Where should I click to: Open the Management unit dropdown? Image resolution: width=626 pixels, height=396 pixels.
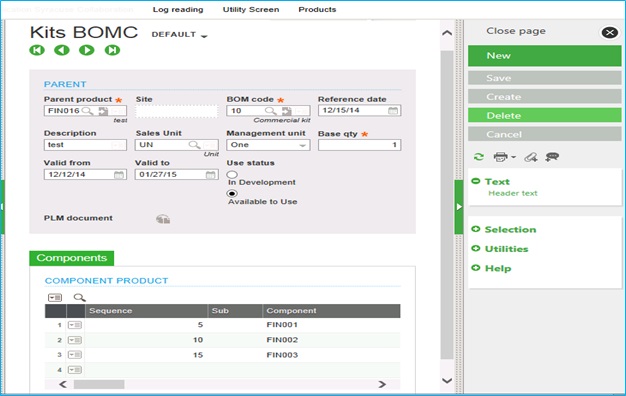click(268, 145)
